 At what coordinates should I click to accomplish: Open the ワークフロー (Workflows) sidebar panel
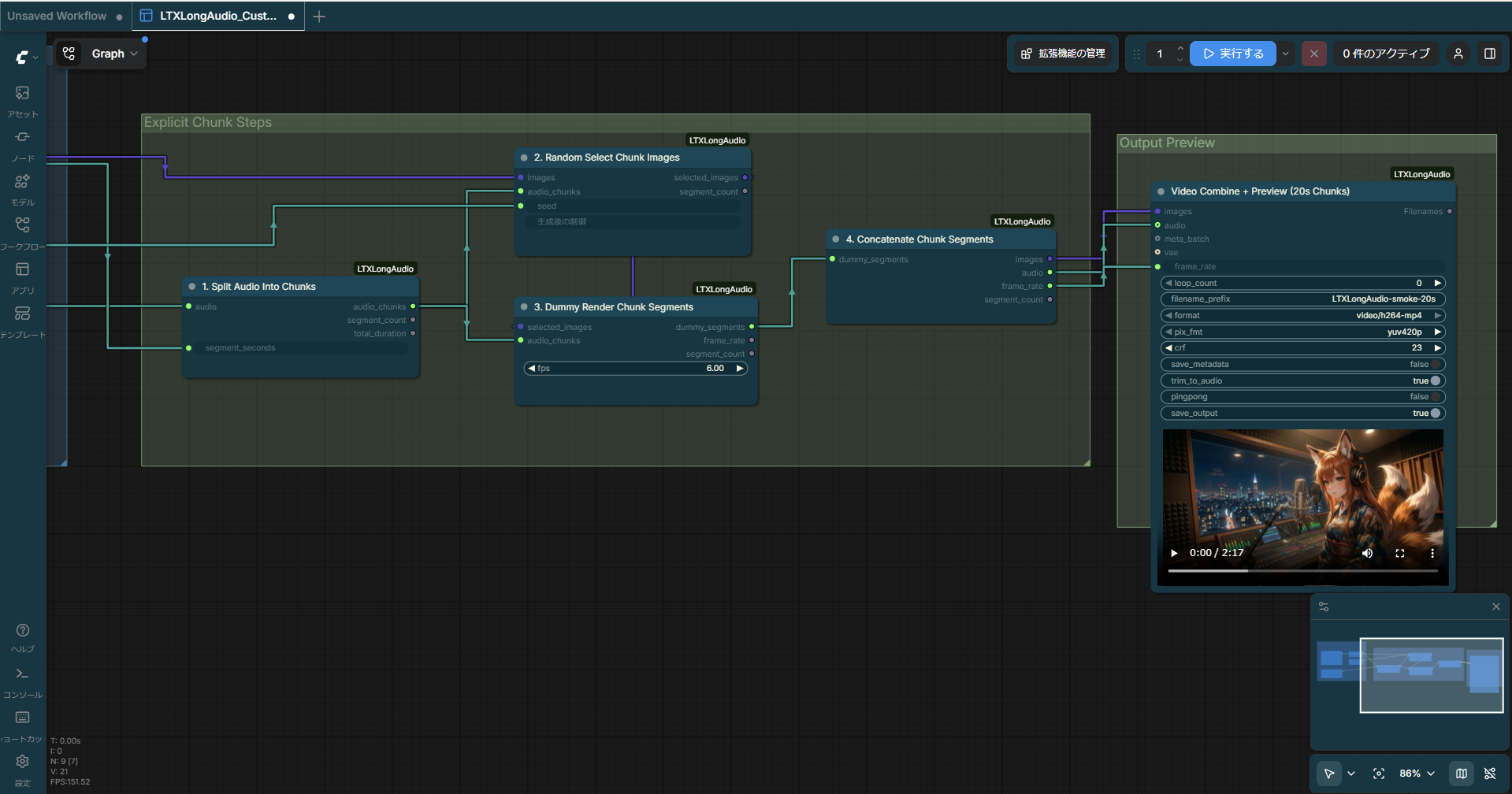[22, 225]
